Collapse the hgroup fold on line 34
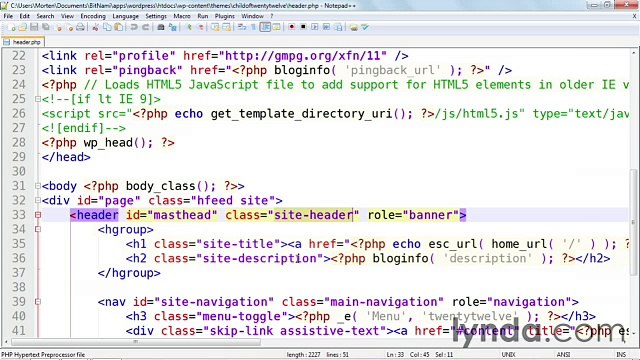This screenshot has height=360, width=640. 38,229
